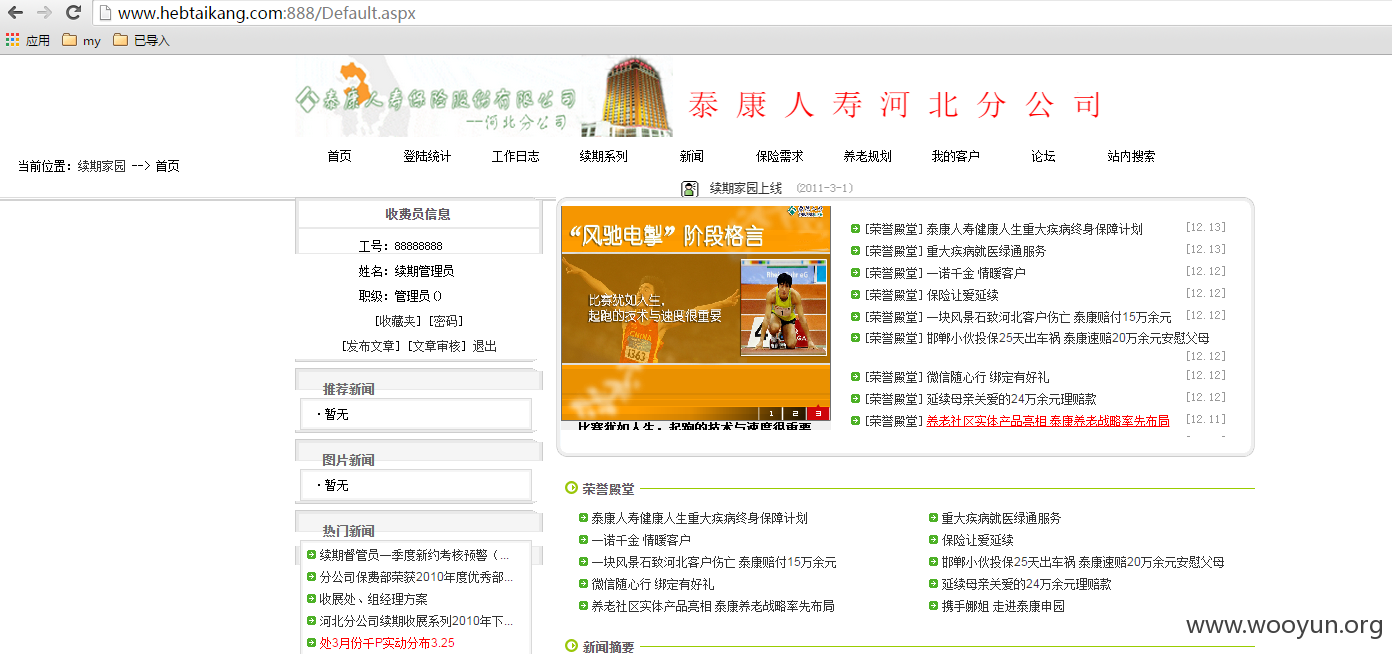
Task: Reload the page with the refresh icon
Action: pos(73,13)
